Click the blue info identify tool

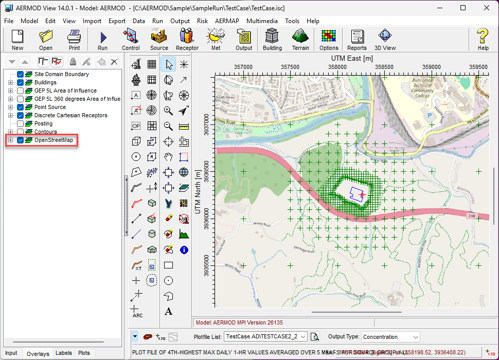184,249
